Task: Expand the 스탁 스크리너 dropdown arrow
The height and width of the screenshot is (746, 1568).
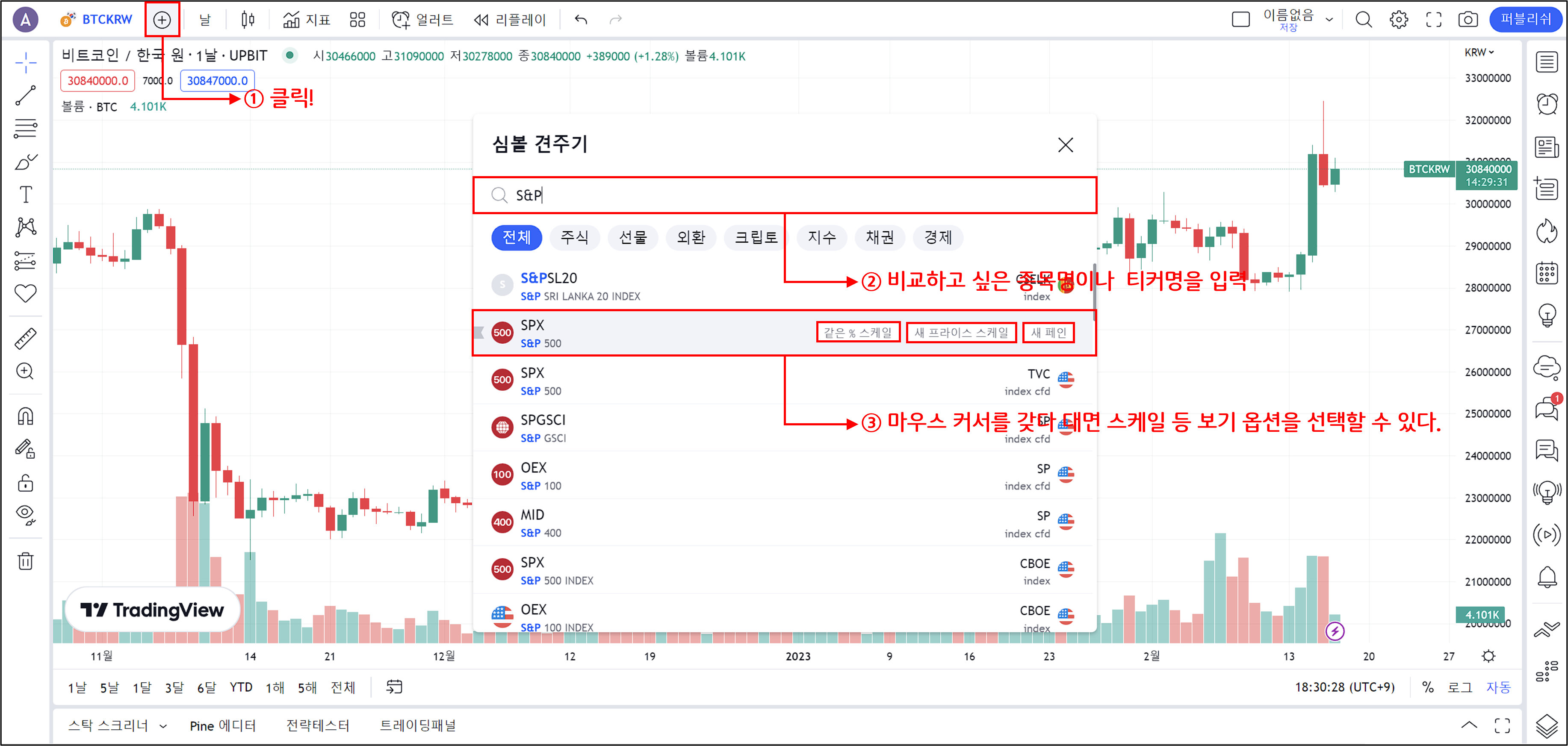Action: [x=163, y=726]
